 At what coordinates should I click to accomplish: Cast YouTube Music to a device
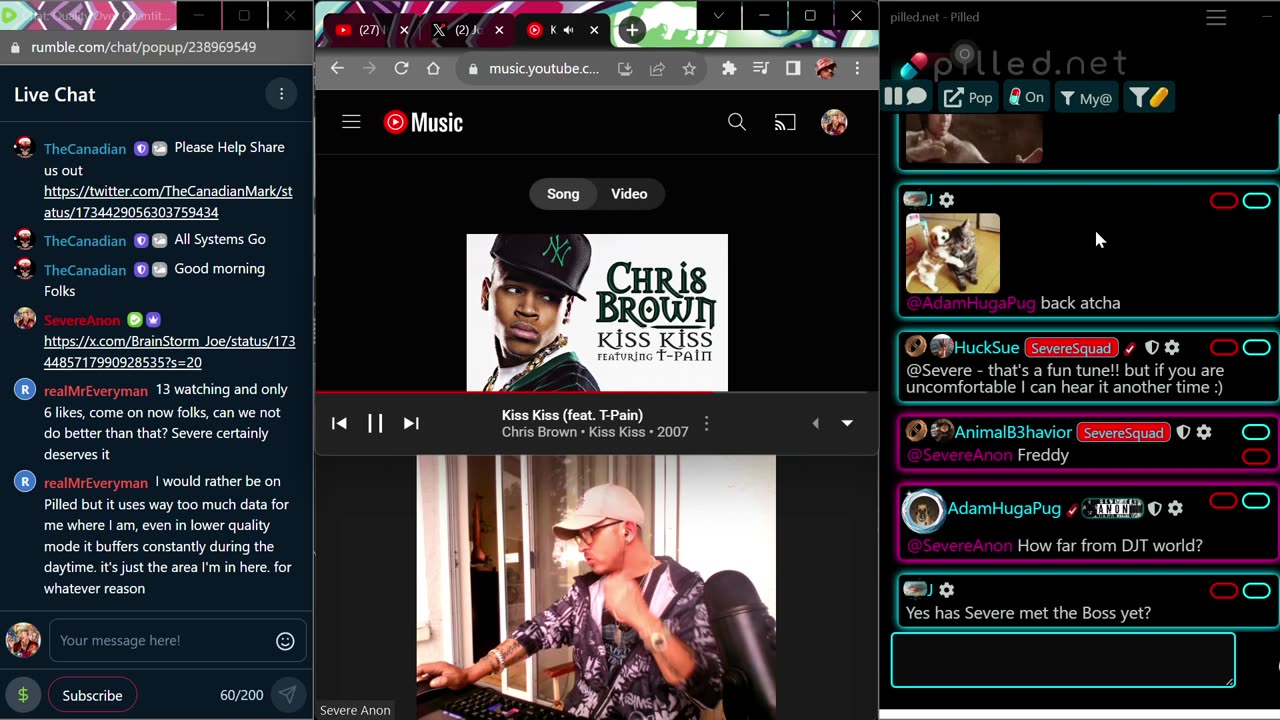(785, 122)
